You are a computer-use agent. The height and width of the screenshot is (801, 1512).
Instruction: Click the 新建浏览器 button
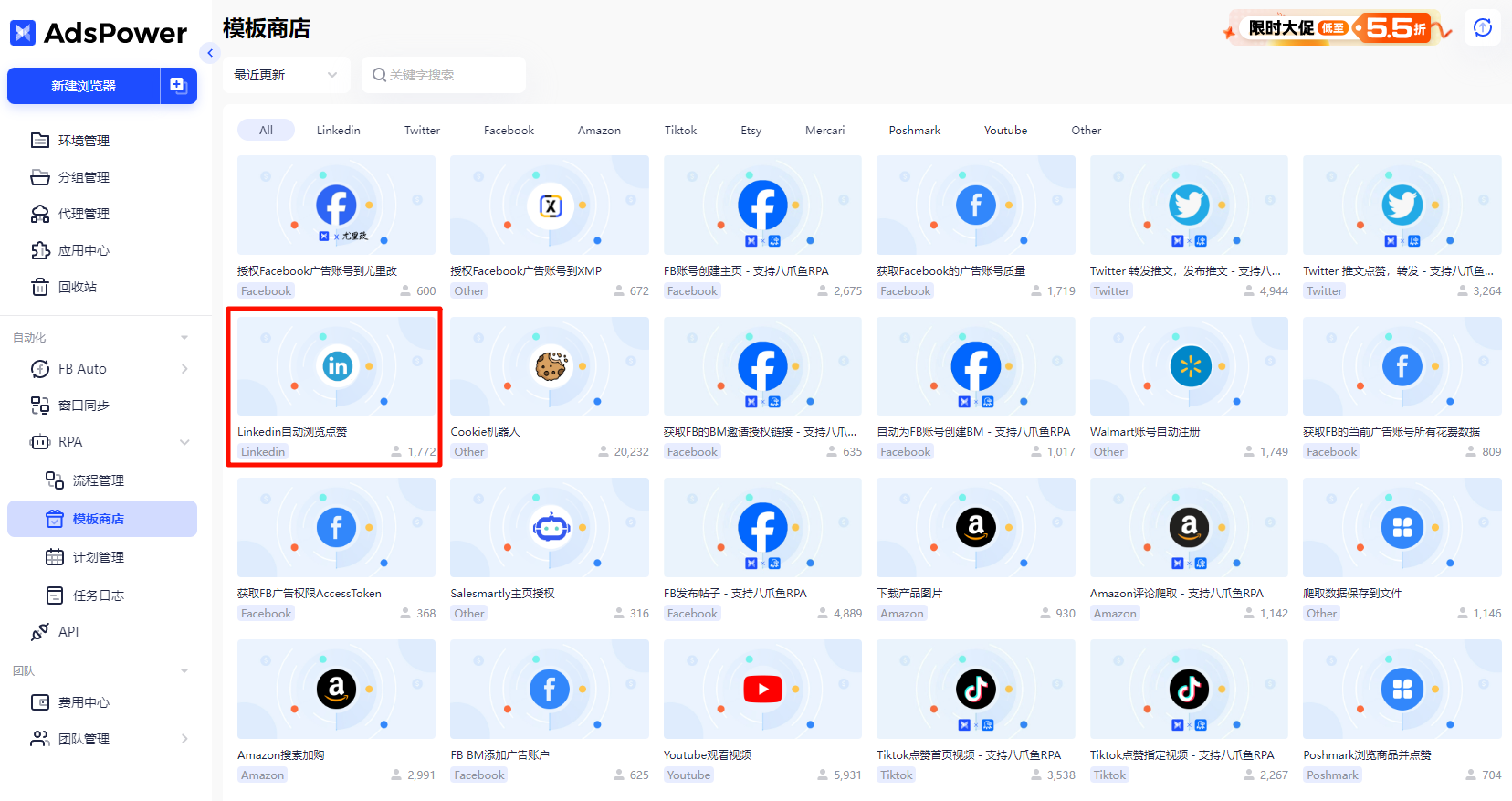[83, 86]
